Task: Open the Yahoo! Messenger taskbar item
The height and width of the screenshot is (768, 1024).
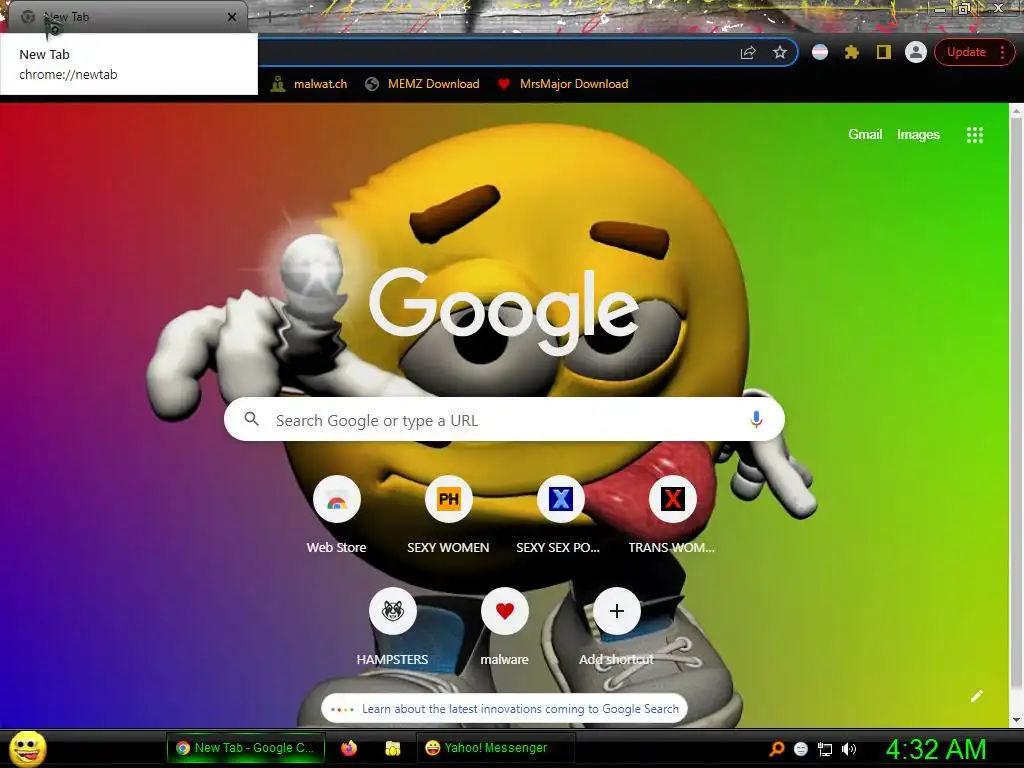Action: (x=496, y=748)
